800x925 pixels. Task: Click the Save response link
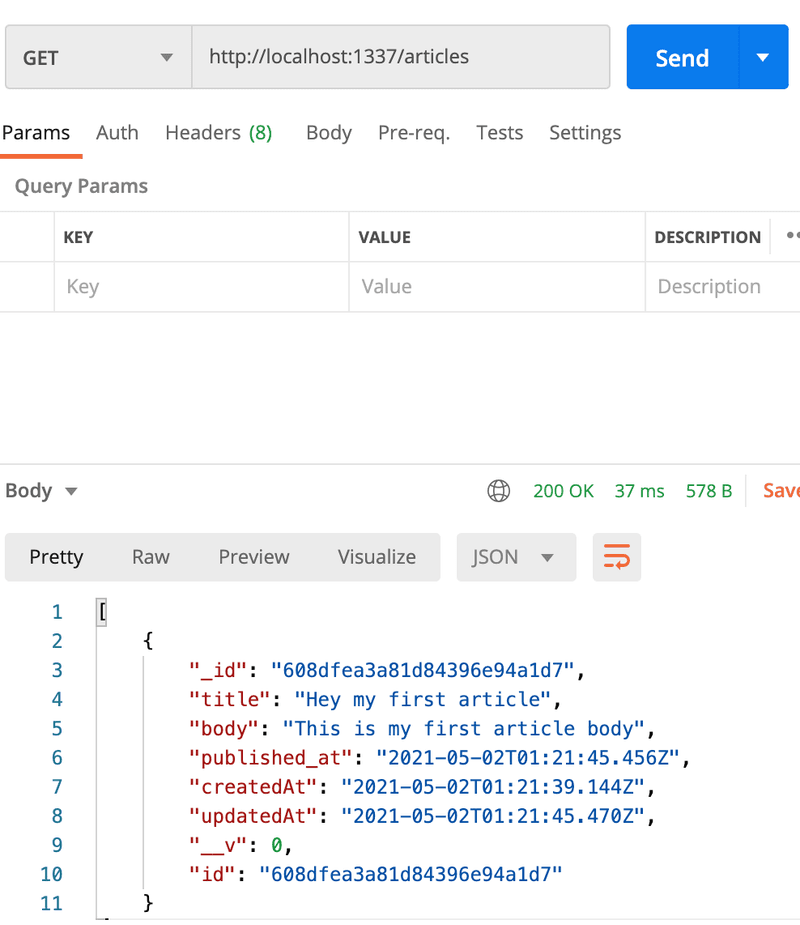(x=780, y=491)
